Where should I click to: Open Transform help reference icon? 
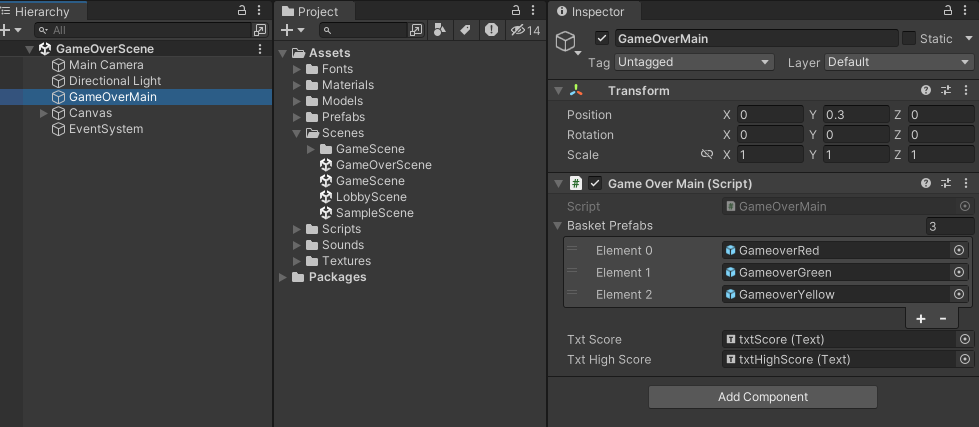(926, 91)
